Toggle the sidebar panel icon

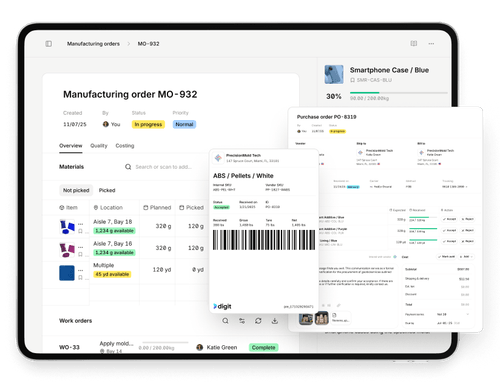(x=49, y=44)
